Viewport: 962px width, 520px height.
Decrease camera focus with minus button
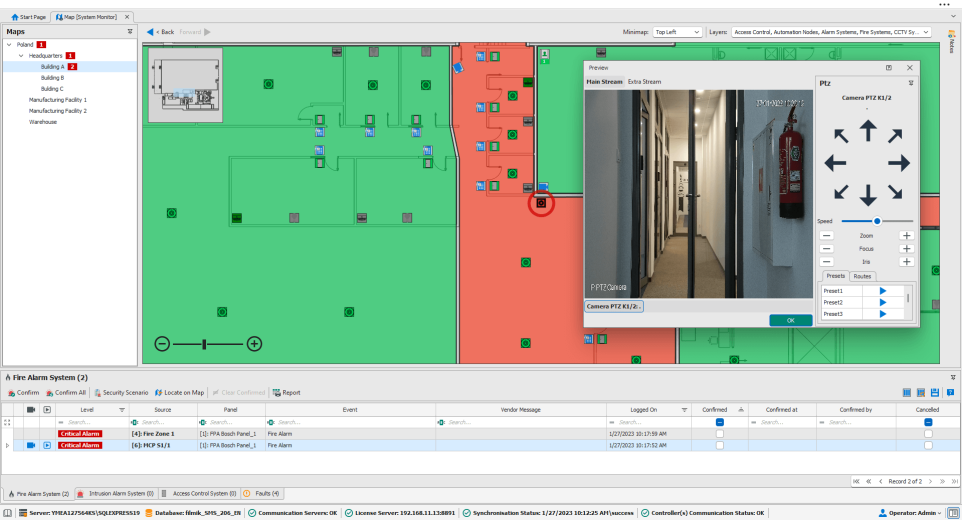click(826, 248)
